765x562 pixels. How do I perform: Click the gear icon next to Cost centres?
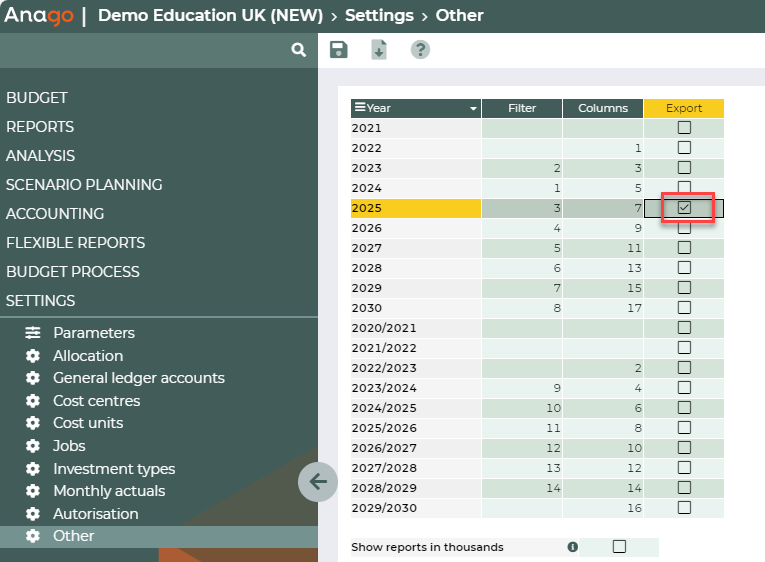[33, 401]
